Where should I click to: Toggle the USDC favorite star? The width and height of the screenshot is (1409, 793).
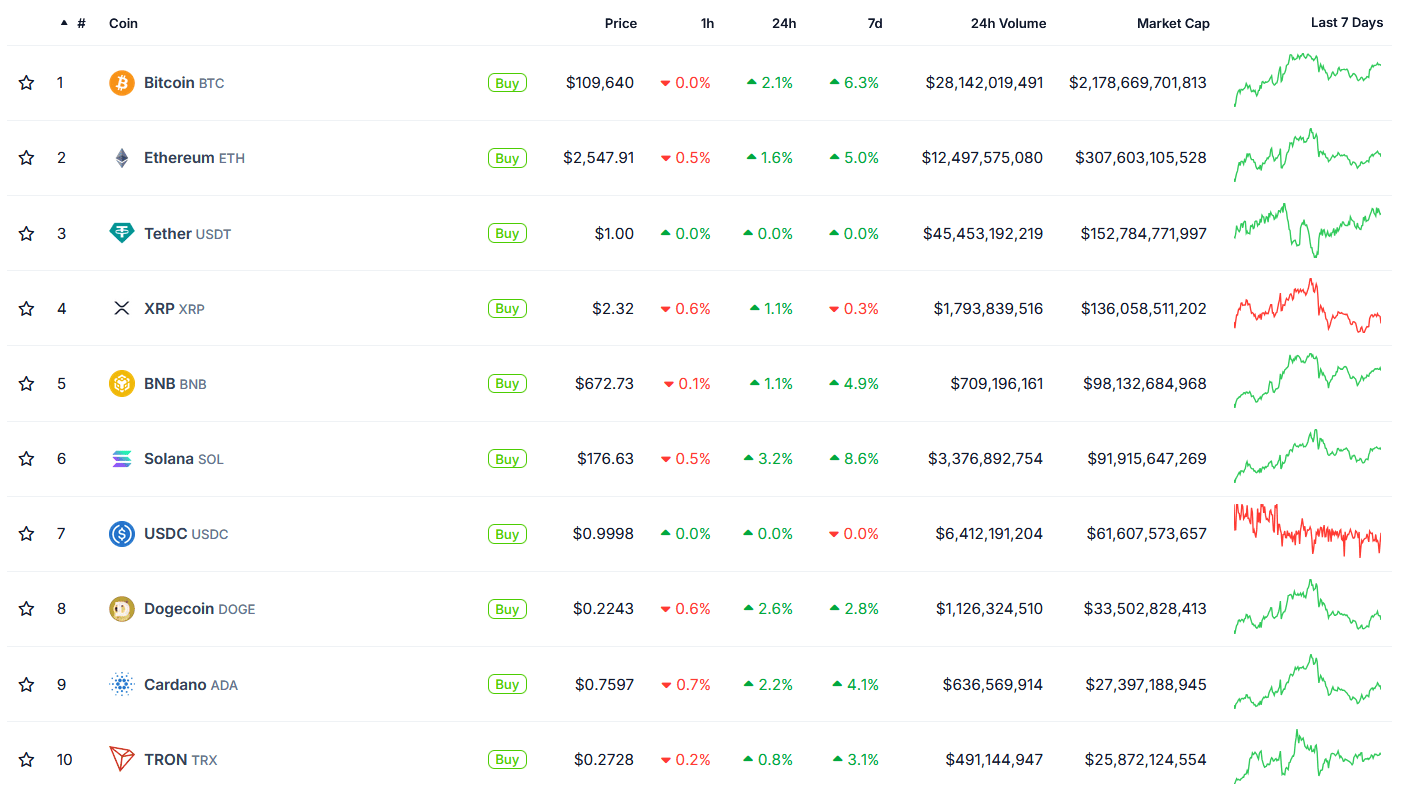(x=27, y=534)
